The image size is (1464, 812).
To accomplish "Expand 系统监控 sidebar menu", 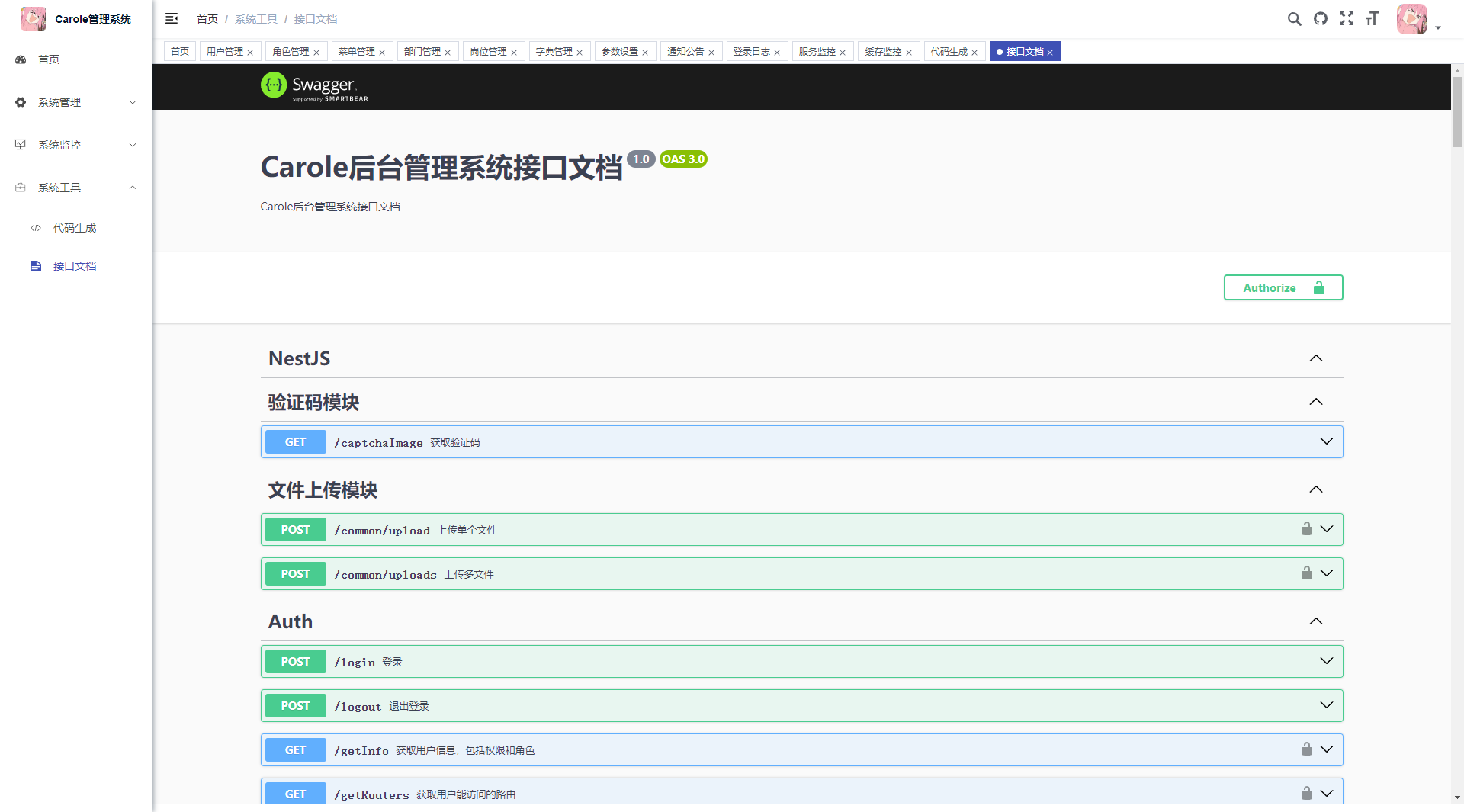I will click(x=76, y=145).
